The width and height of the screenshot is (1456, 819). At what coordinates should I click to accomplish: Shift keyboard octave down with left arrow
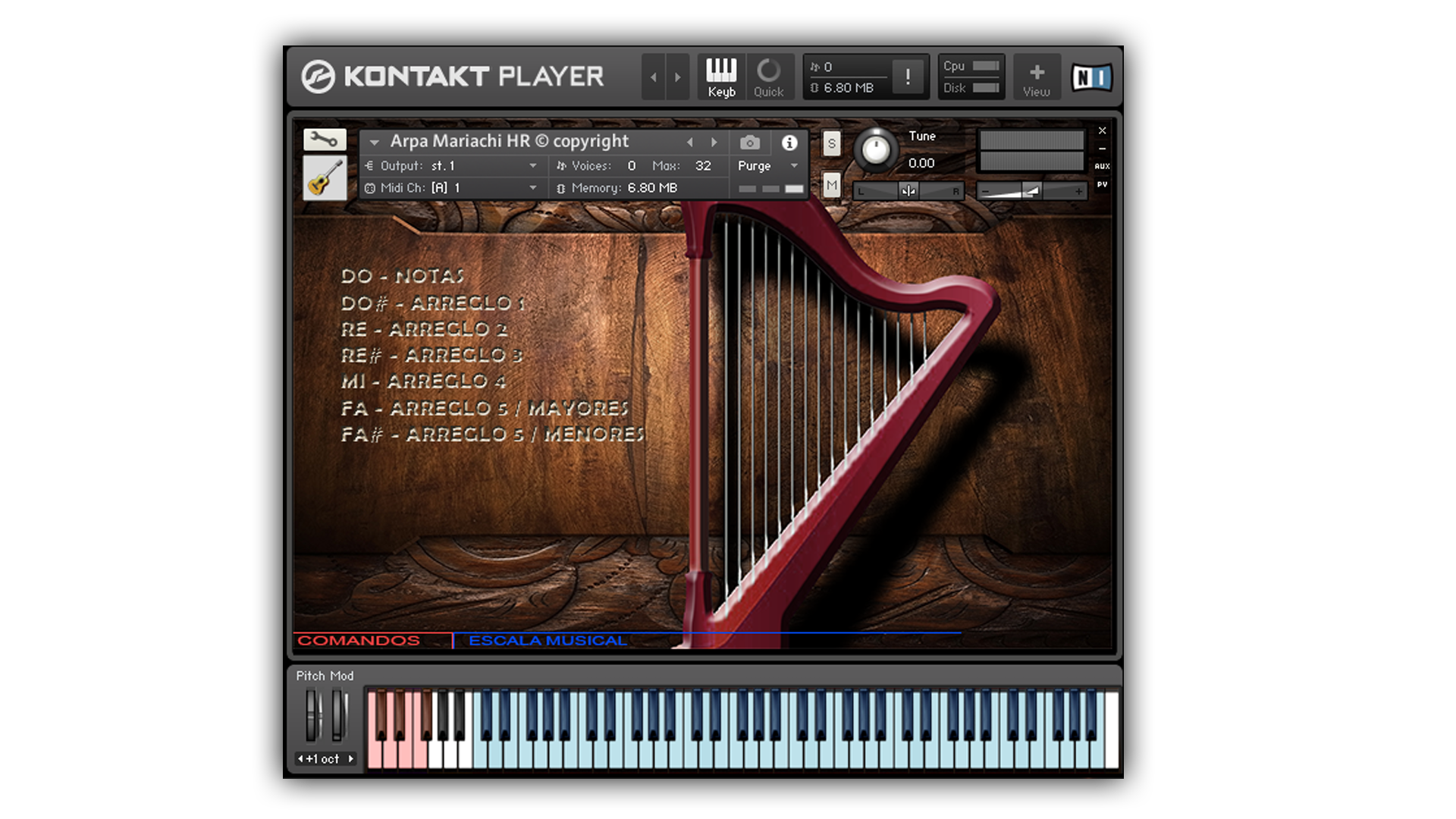(300, 758)
